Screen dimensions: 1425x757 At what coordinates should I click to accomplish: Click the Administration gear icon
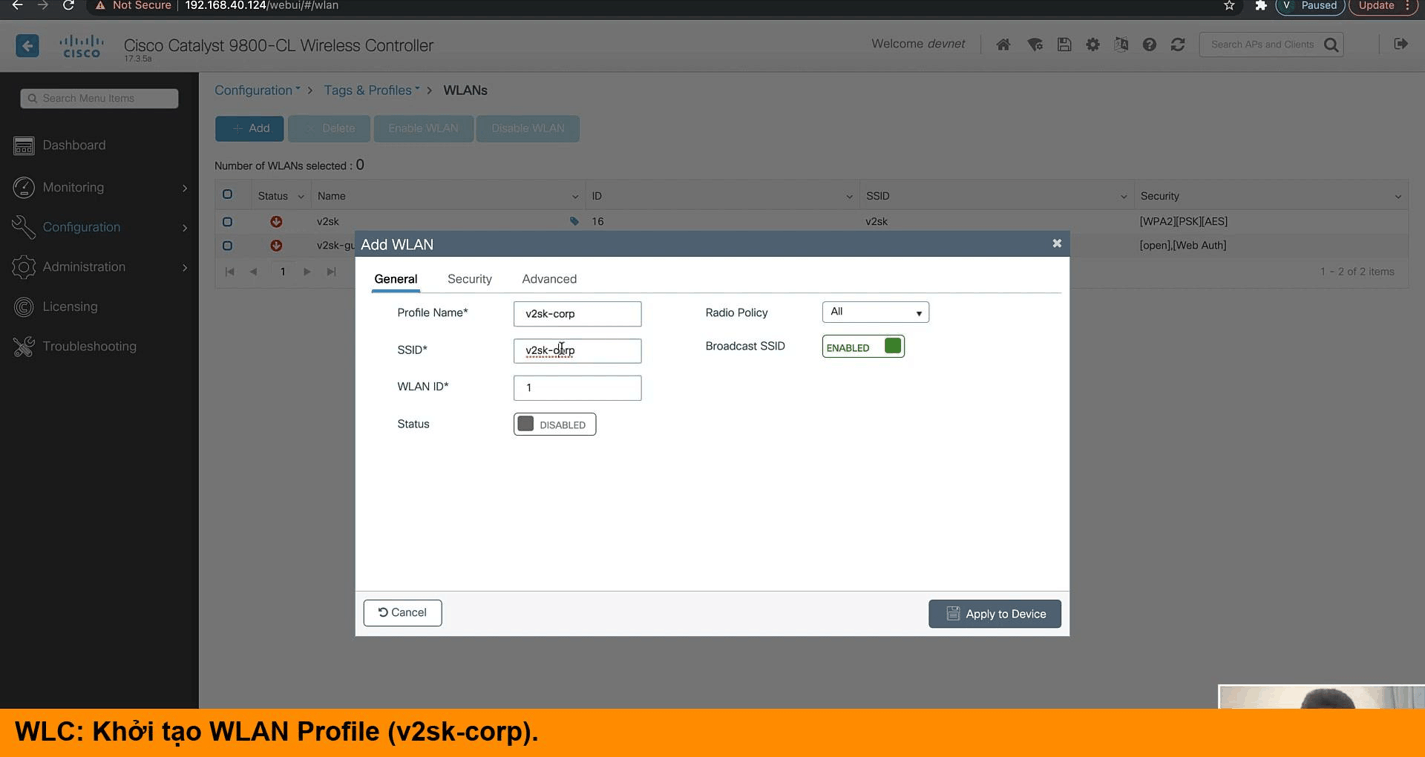click(x=24, y=267)
